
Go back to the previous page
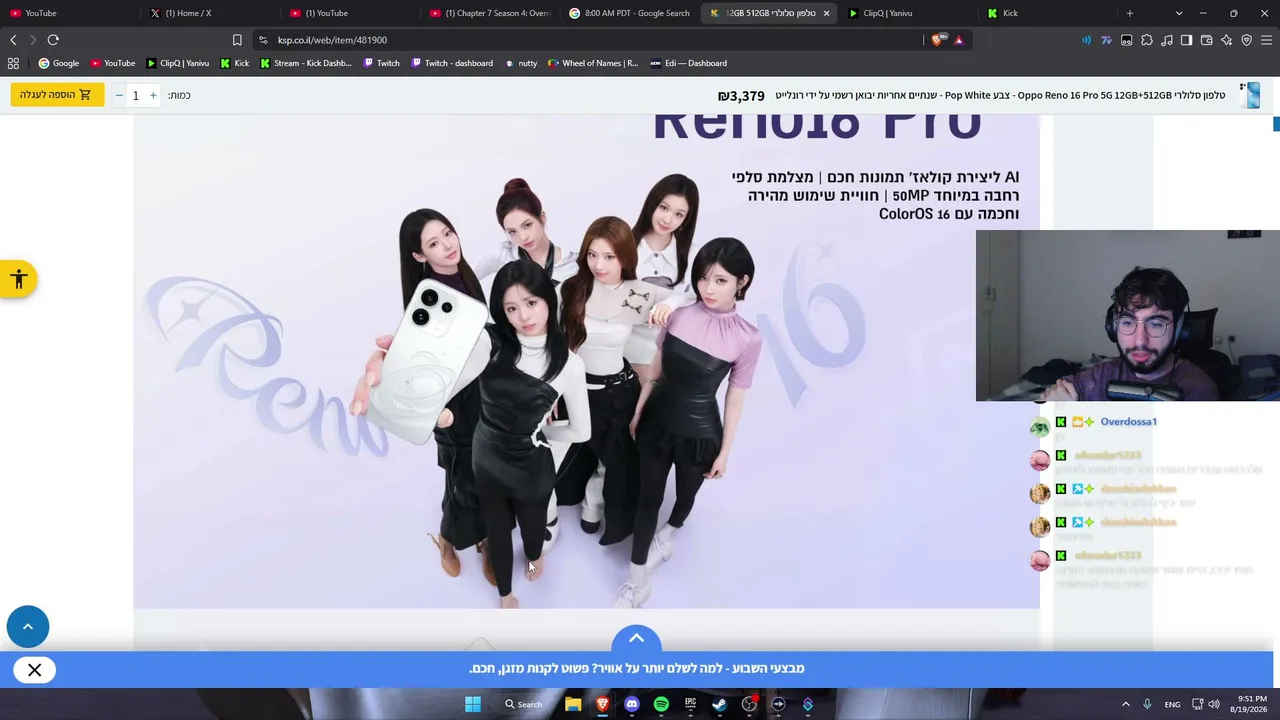pyautogui.click(x=13, y=40)
